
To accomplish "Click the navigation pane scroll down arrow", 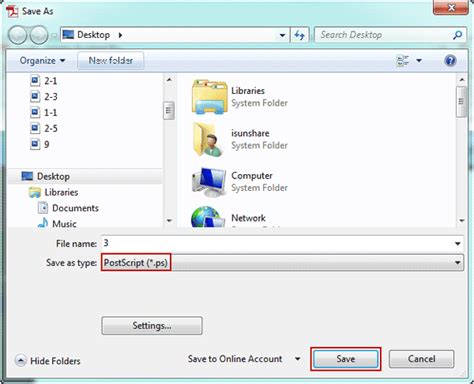I will click(x=169, y=221).
